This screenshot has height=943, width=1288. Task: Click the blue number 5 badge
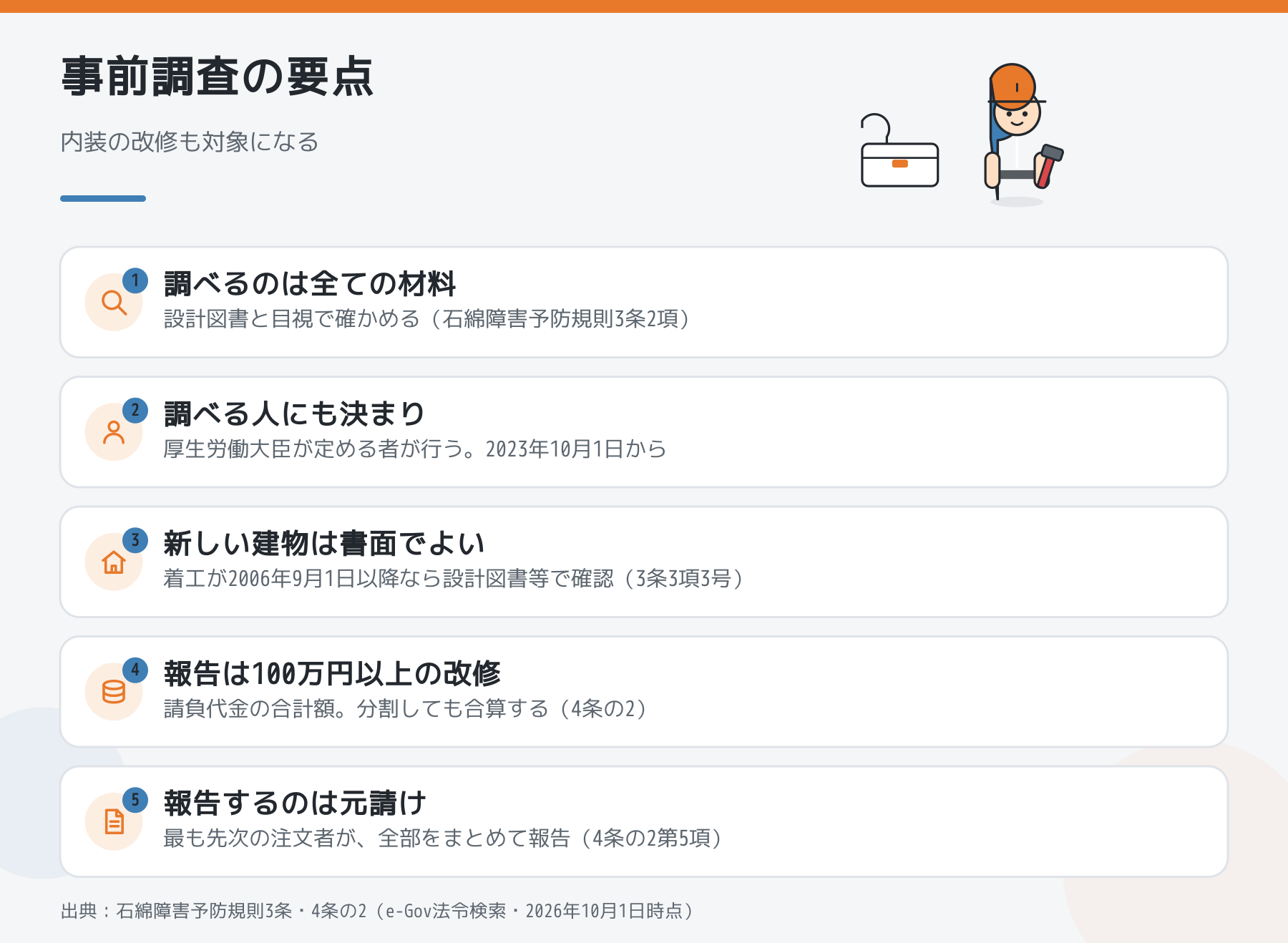click(135, 800)
